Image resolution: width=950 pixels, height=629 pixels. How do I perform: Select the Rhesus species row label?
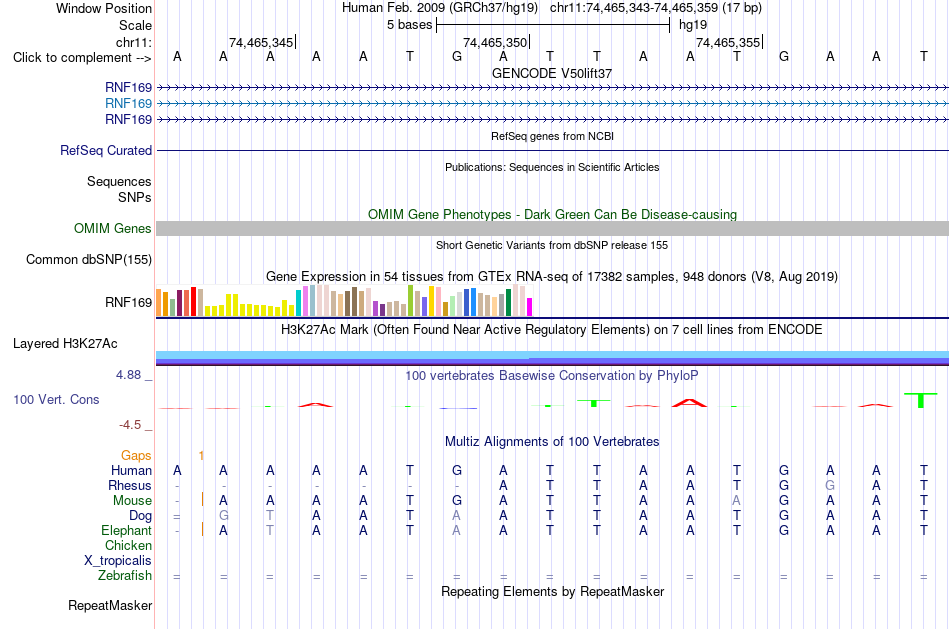pyautogui.click(x=130, y=485)
